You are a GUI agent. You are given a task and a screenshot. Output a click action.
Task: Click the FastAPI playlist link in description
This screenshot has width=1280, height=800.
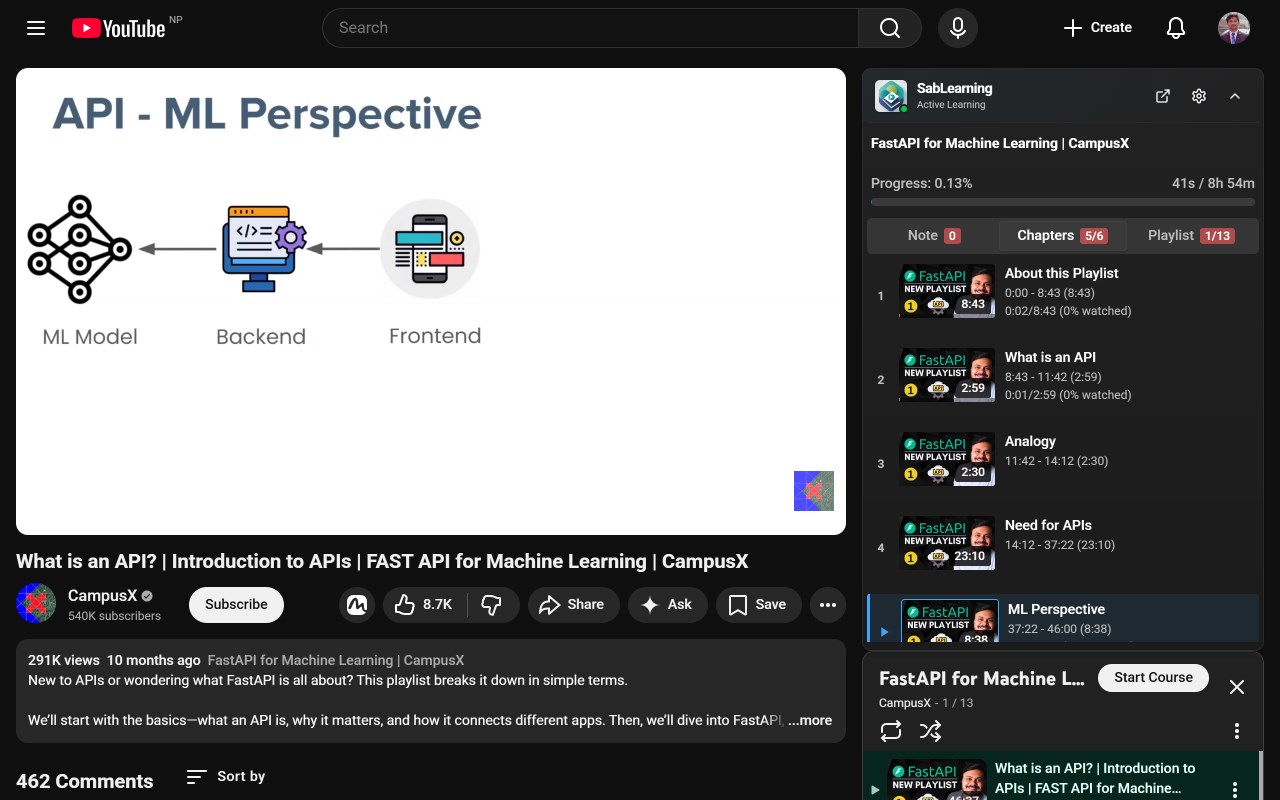click(x=336, y=660)
